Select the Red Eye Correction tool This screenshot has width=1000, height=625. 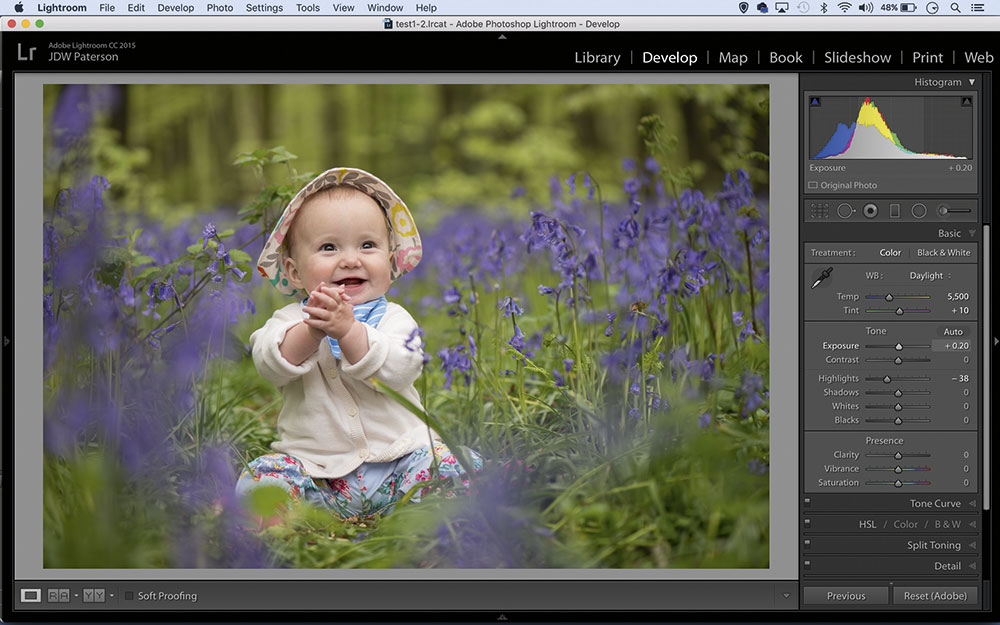tap(868, 210)
